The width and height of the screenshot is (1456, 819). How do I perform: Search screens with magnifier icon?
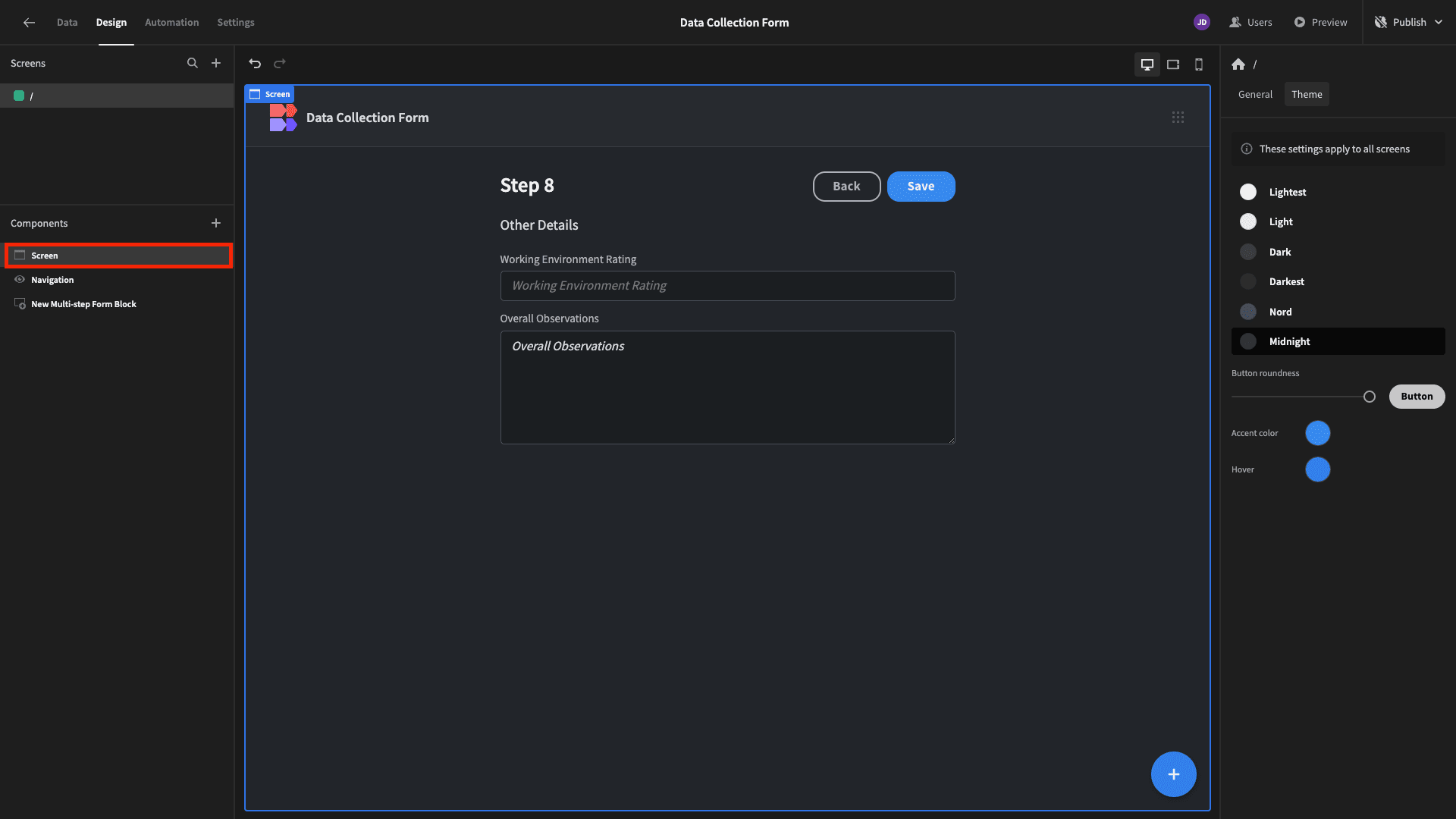[193, 64]
